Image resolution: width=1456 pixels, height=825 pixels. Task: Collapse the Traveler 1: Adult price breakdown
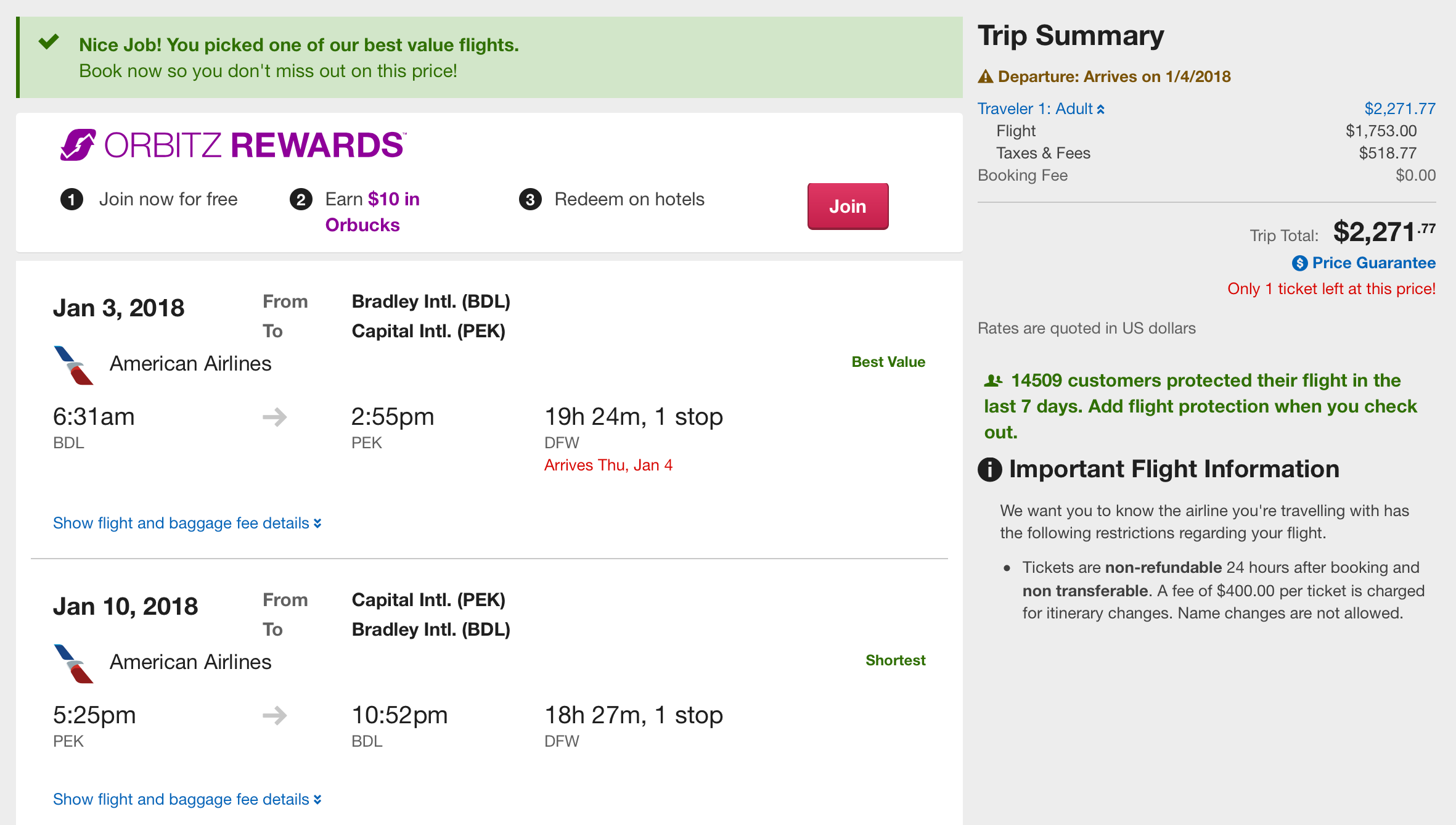point(1041,109)
